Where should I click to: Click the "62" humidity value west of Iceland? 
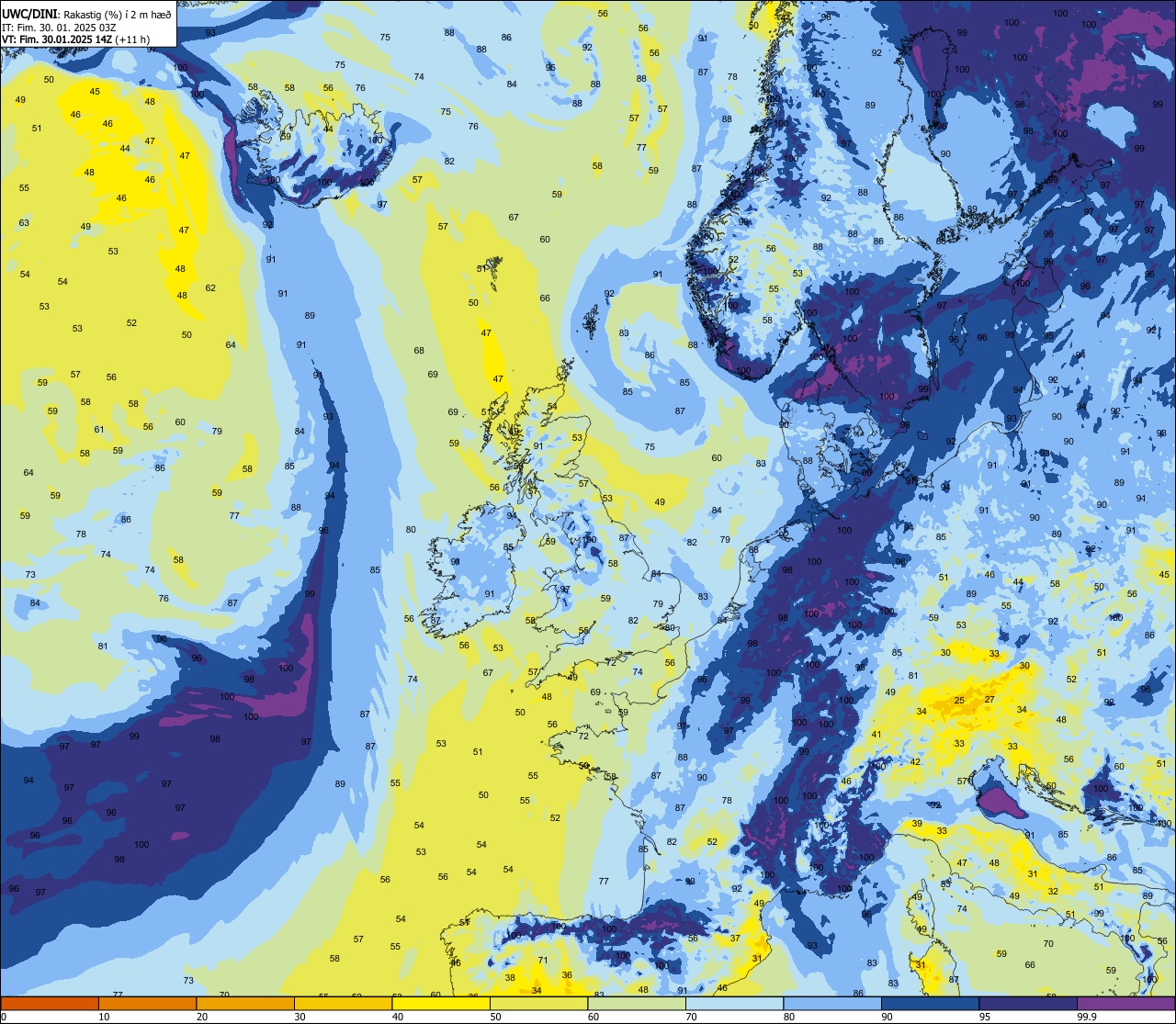pos(210,288)
